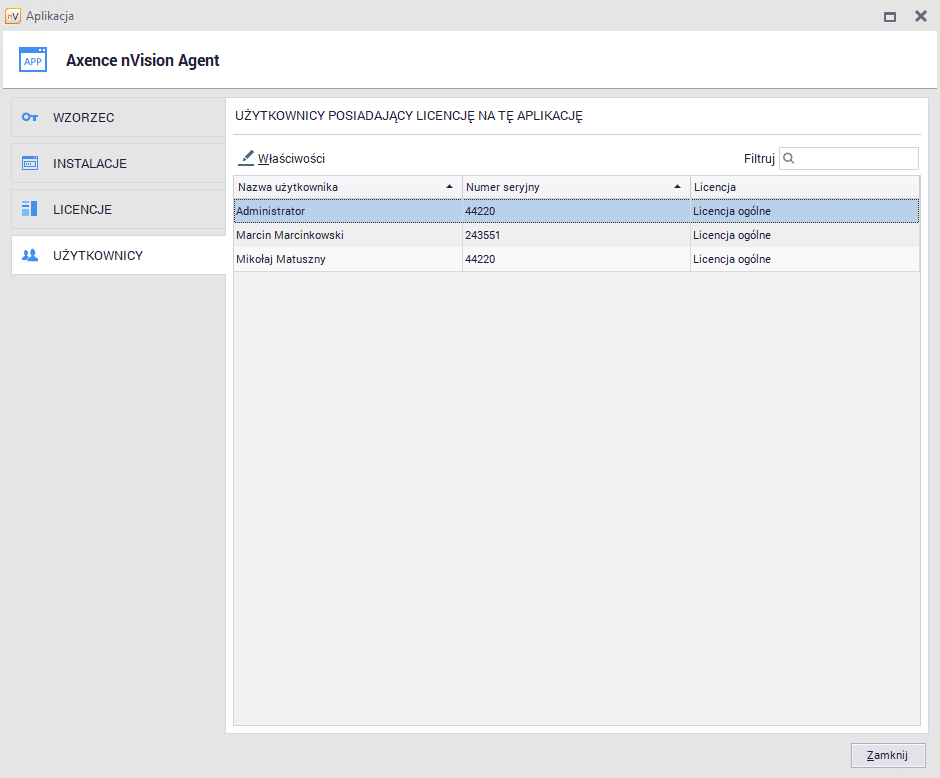Toggle sort arrow on Numer seryjny column
The image size is (940, 778).
click(x=678, y=187)
